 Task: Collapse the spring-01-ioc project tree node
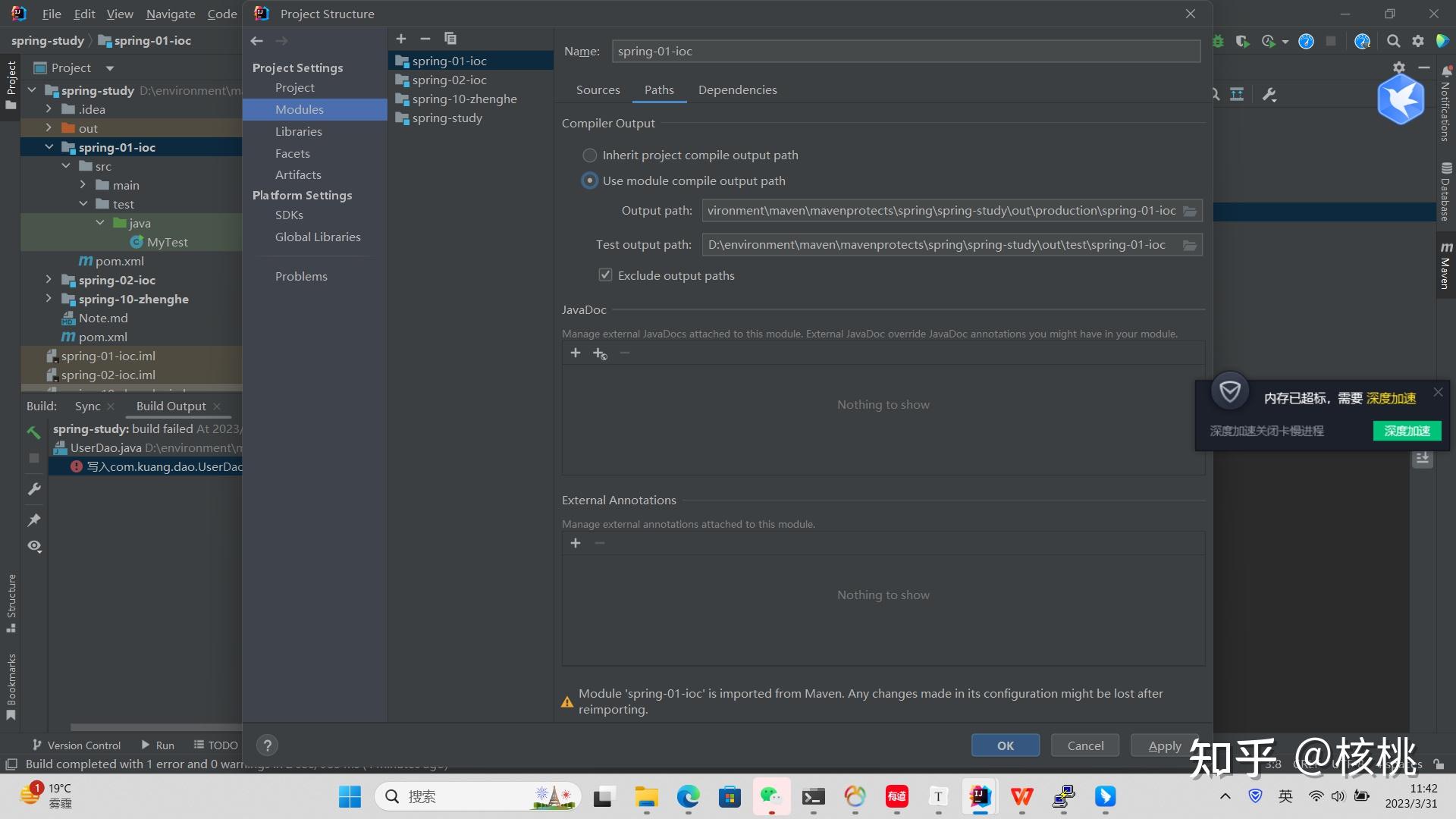point(49,147)
